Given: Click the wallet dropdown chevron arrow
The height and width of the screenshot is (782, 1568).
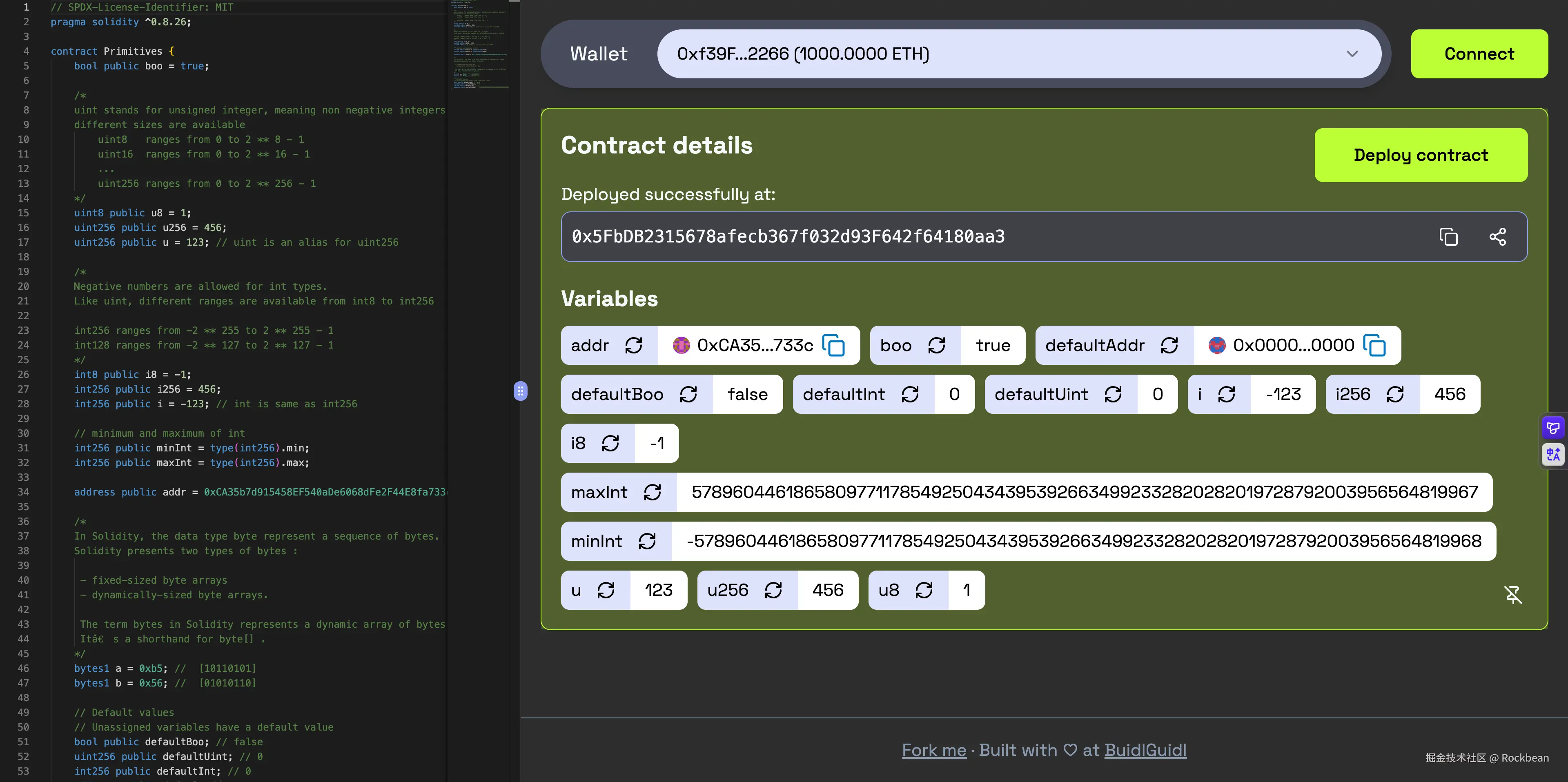Looking at the screenshot, I should (1352, 53).
